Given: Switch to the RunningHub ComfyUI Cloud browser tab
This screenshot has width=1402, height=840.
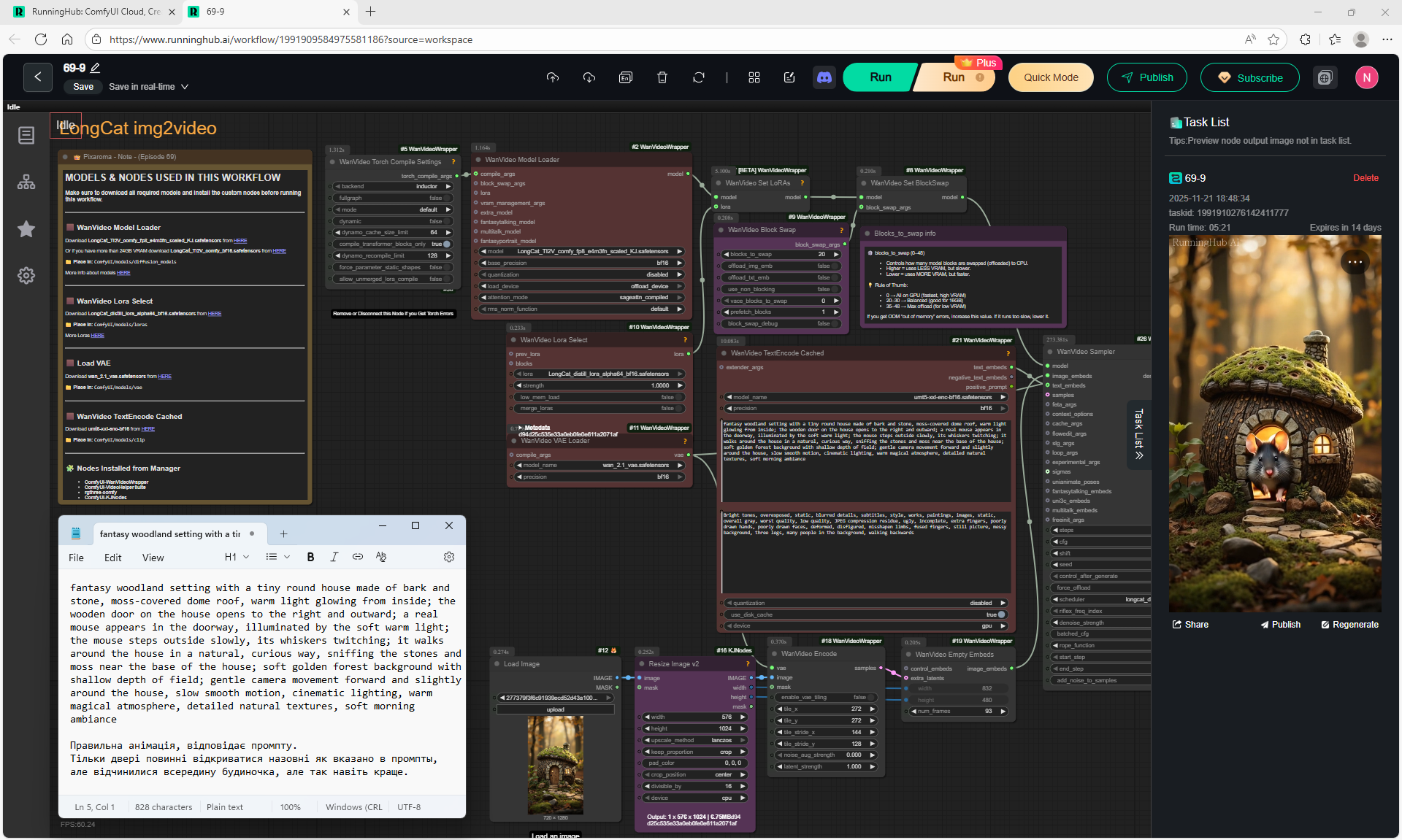Looking at the screenshot, I should (x=95, y=12).
